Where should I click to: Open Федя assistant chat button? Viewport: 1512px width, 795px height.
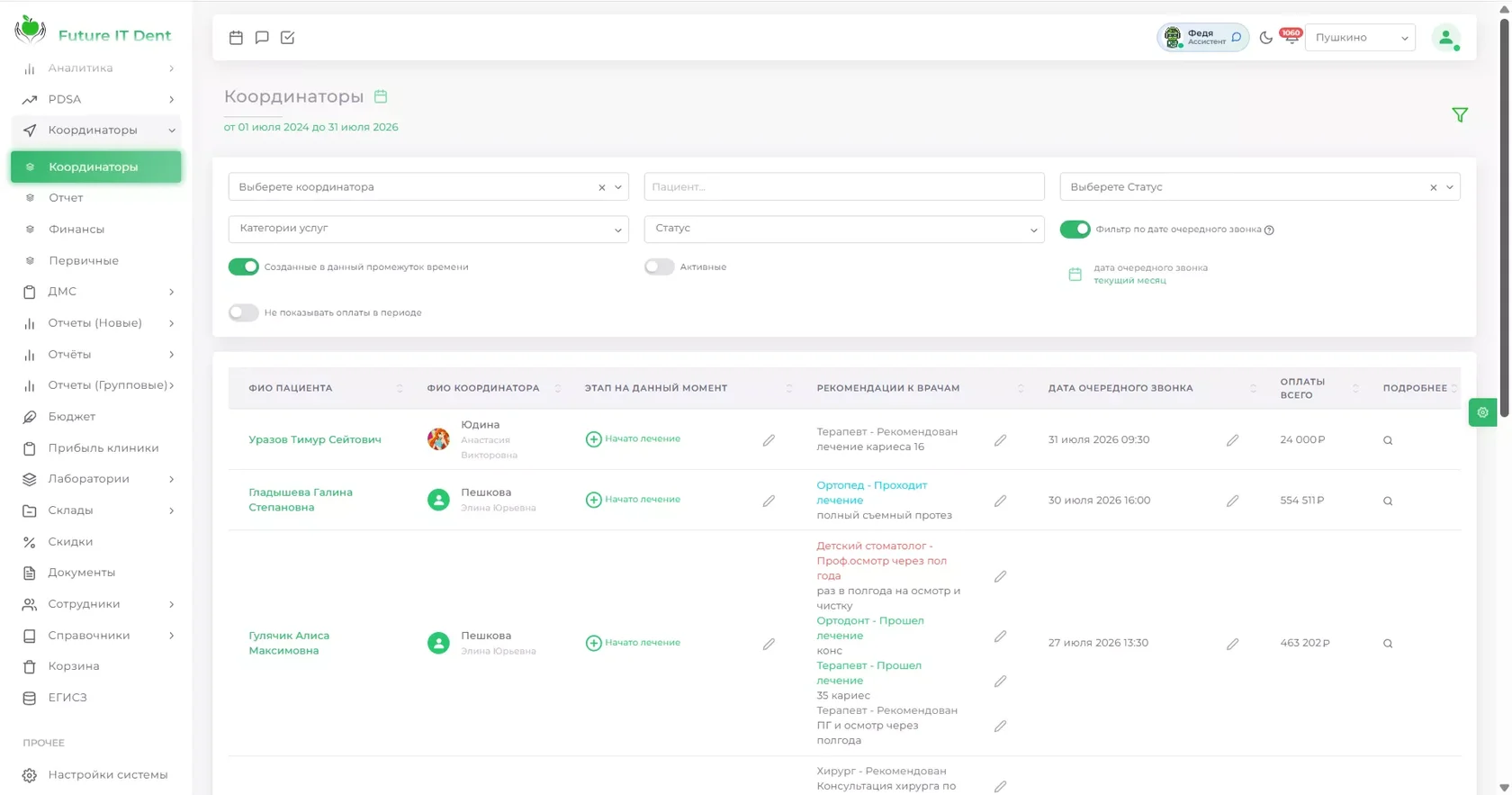point(1202,37)
